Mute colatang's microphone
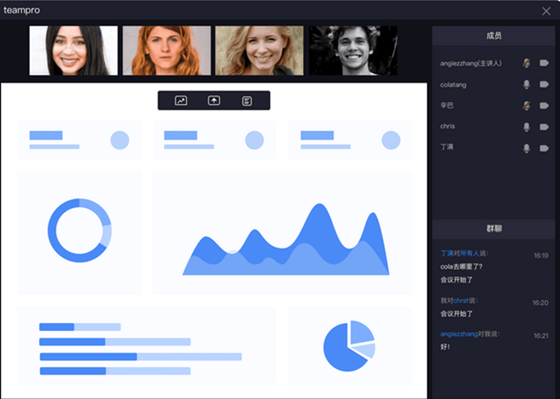560x399 pixels. (x=526, y=85)
